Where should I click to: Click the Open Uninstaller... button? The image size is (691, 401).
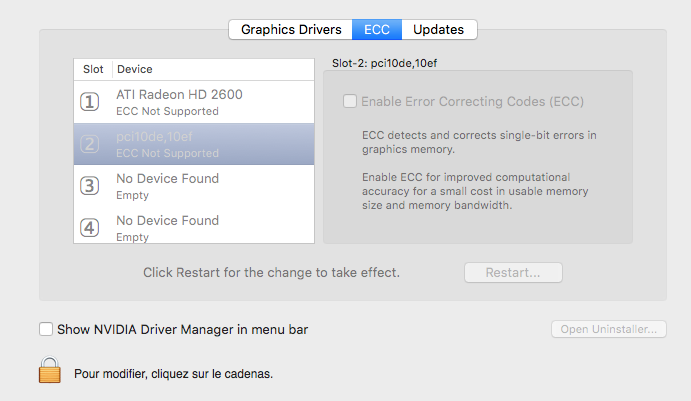click(609, 329)
